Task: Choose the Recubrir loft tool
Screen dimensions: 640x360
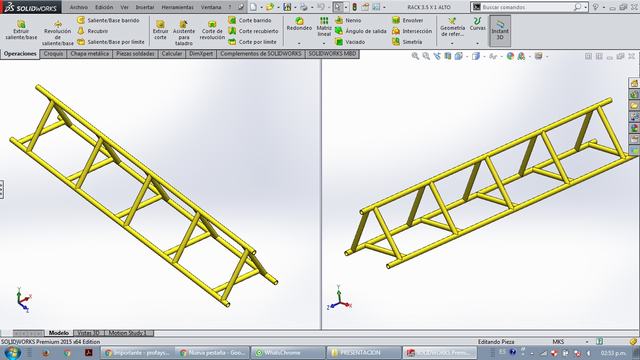Action: 93,31
